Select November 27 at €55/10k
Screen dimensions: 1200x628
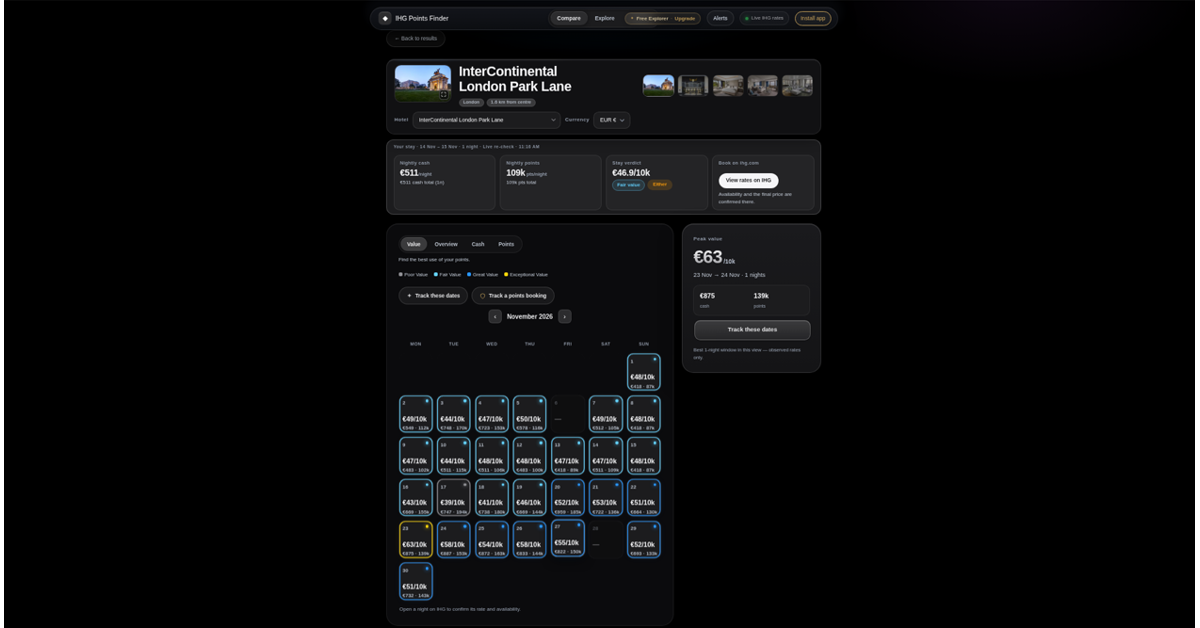point(568,538)
